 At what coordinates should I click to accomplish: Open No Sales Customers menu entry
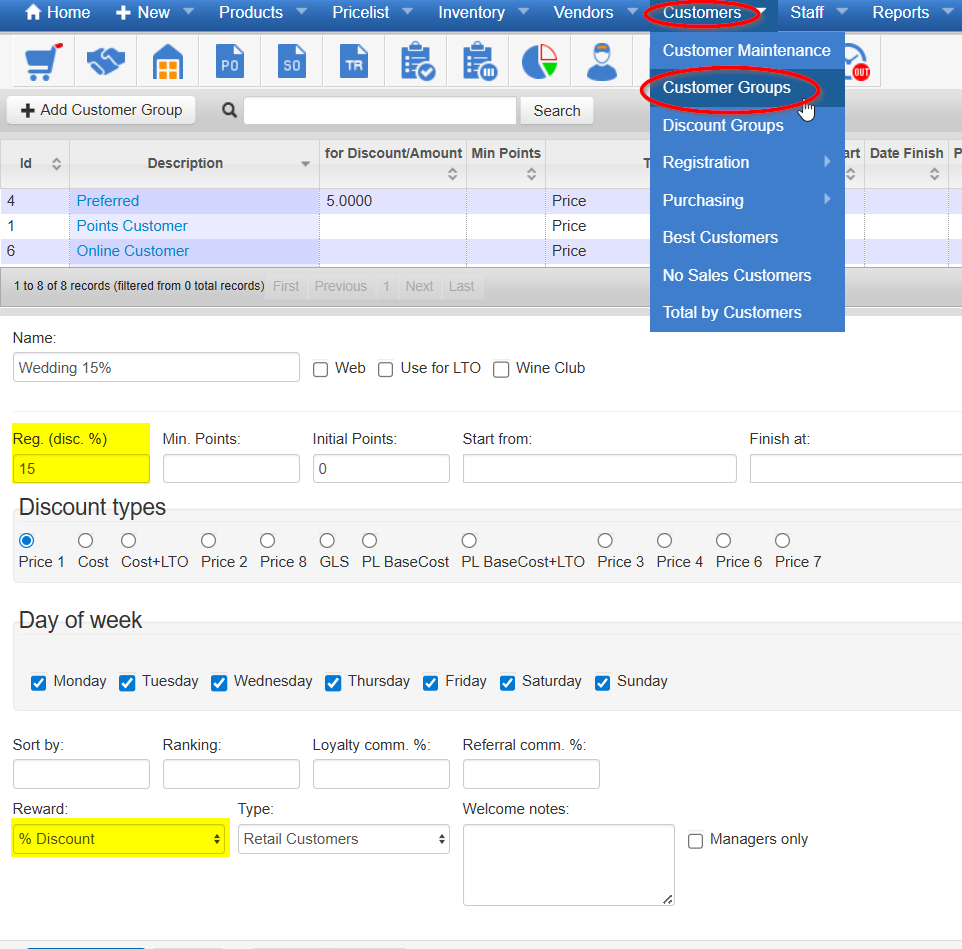coord(747,275)
